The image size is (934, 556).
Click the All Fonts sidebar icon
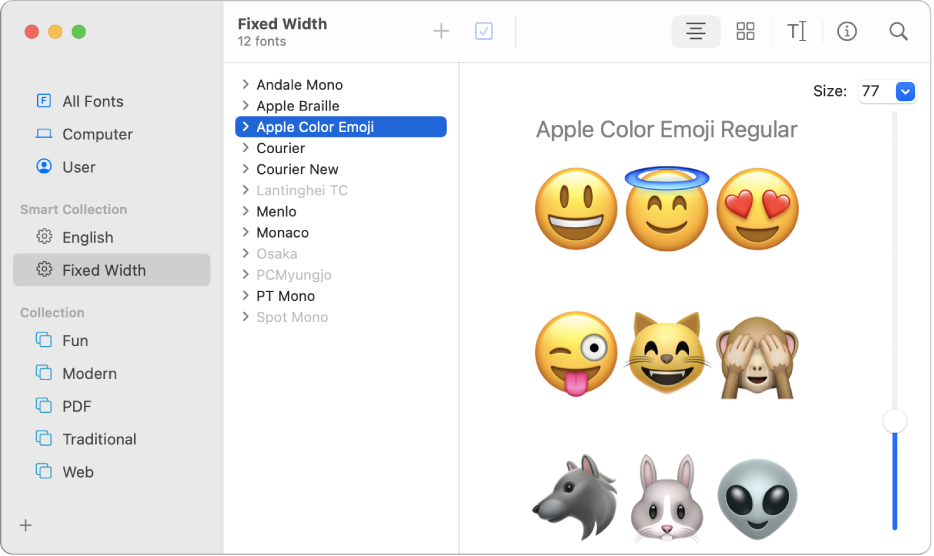tap(44, 101)
